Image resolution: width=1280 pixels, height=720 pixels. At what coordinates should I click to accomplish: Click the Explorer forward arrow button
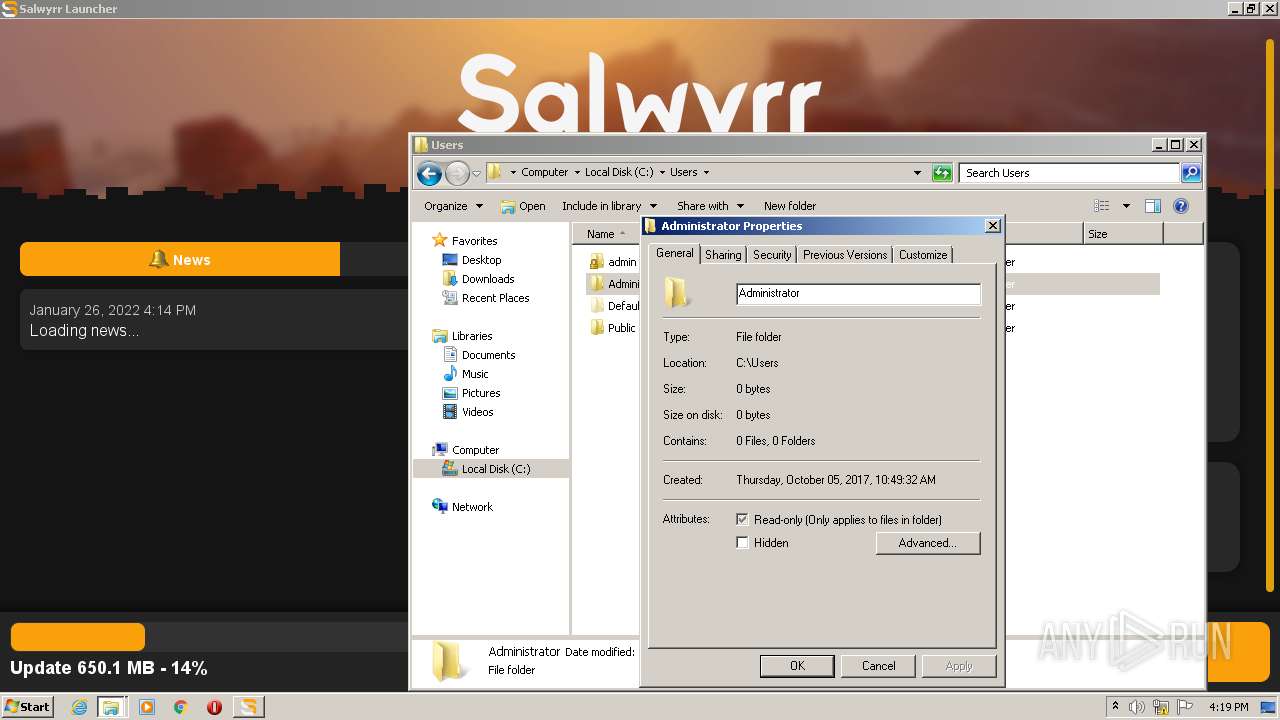tap(457, 173)
